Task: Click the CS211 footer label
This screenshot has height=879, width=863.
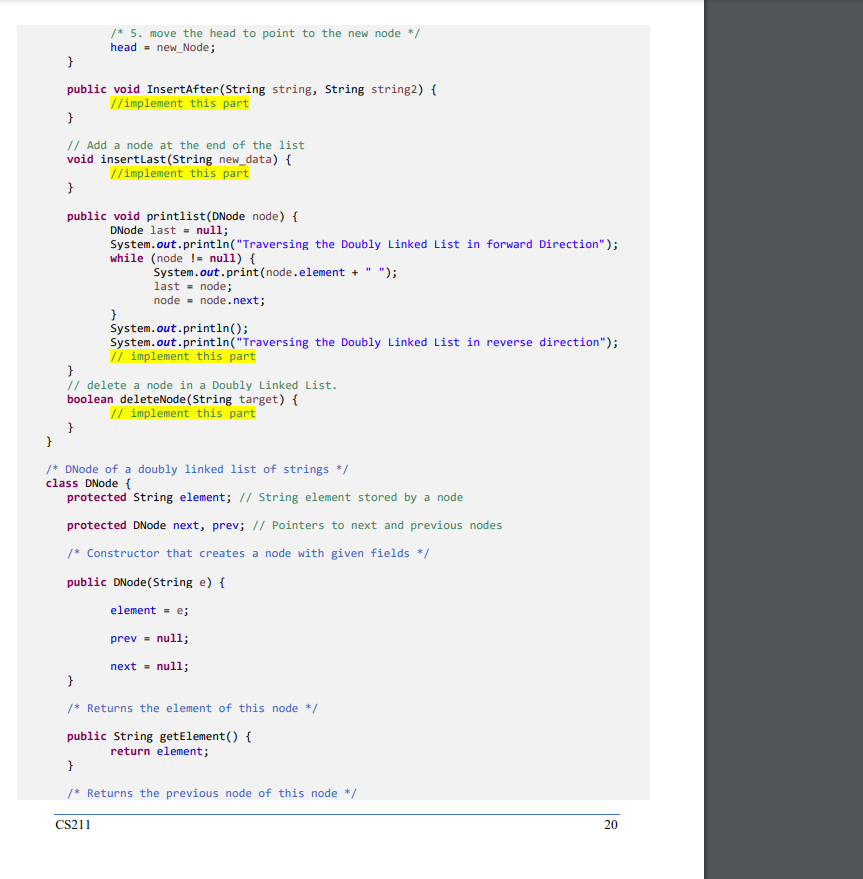Action: click(x=71, y=825)
